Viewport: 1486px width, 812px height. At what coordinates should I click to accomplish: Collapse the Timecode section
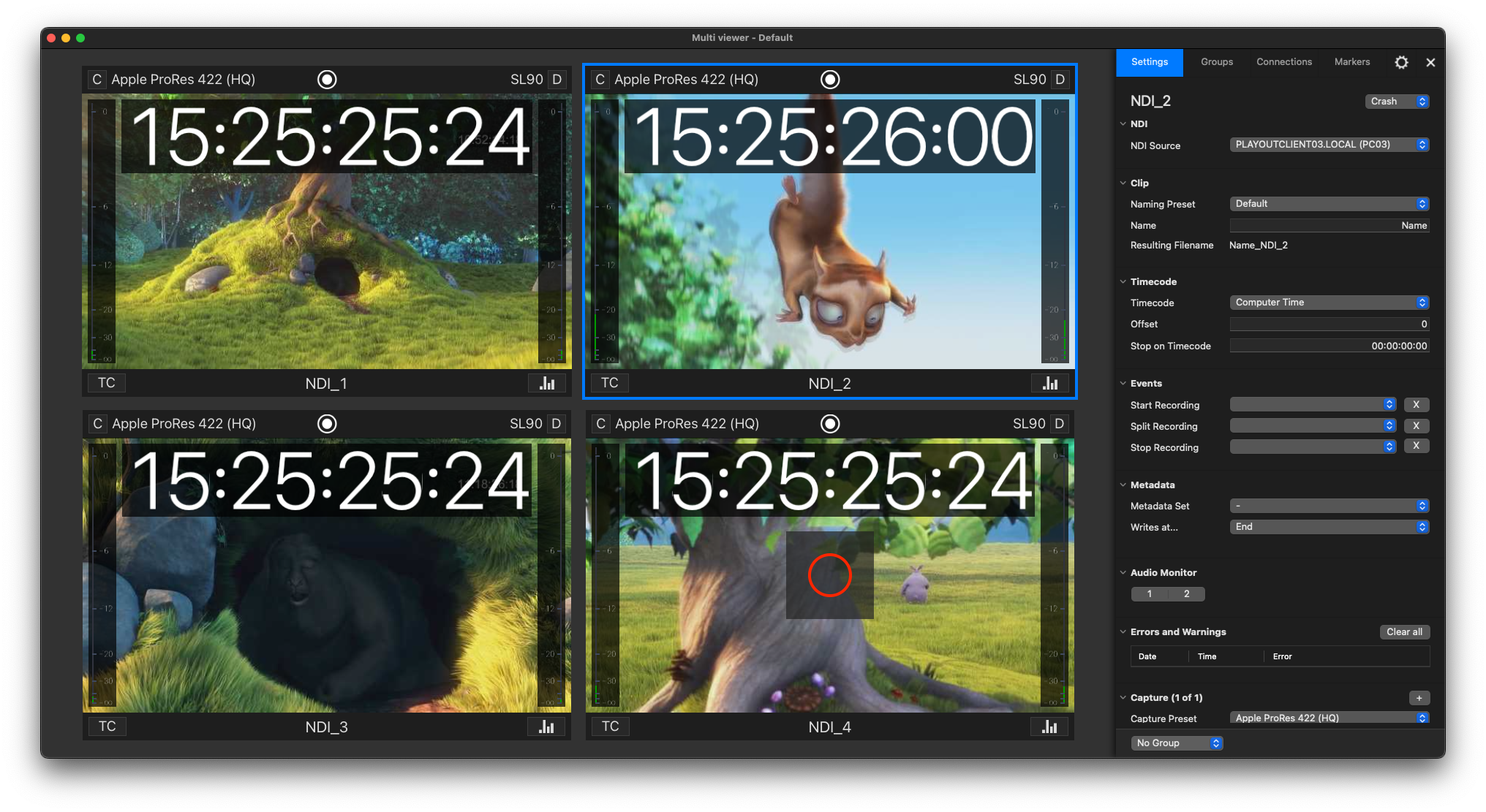pyautogui.click(x=1123, y=282)
